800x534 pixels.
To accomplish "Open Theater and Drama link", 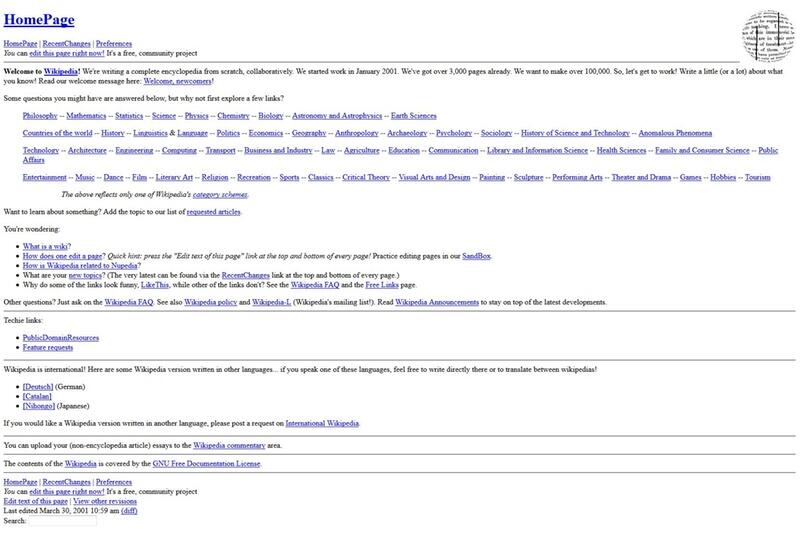I will (x=641, y=177).
